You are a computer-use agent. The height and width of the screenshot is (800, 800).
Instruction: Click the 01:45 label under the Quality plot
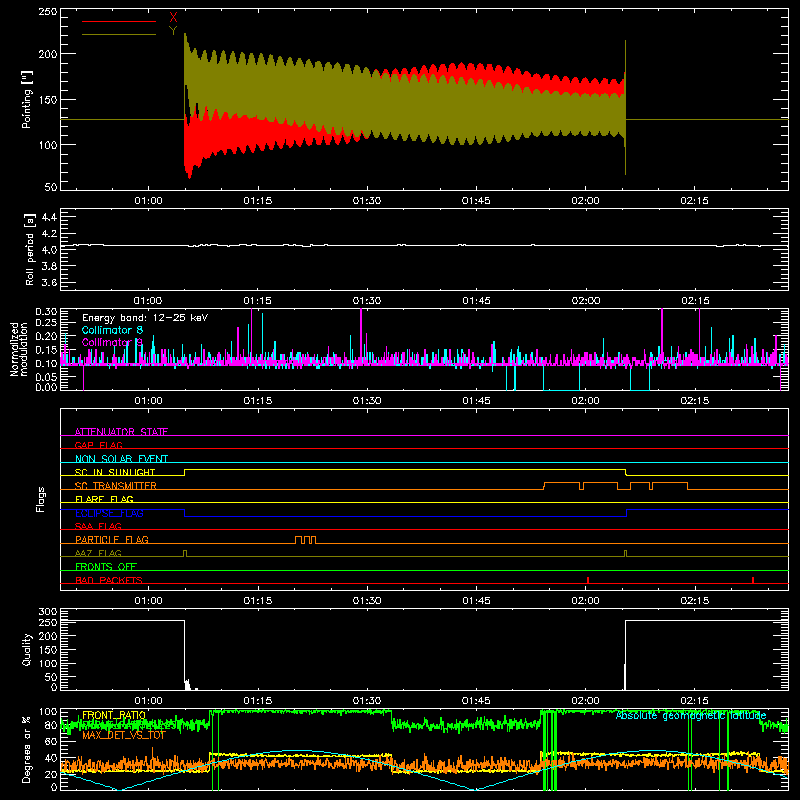tap(476, 701)
